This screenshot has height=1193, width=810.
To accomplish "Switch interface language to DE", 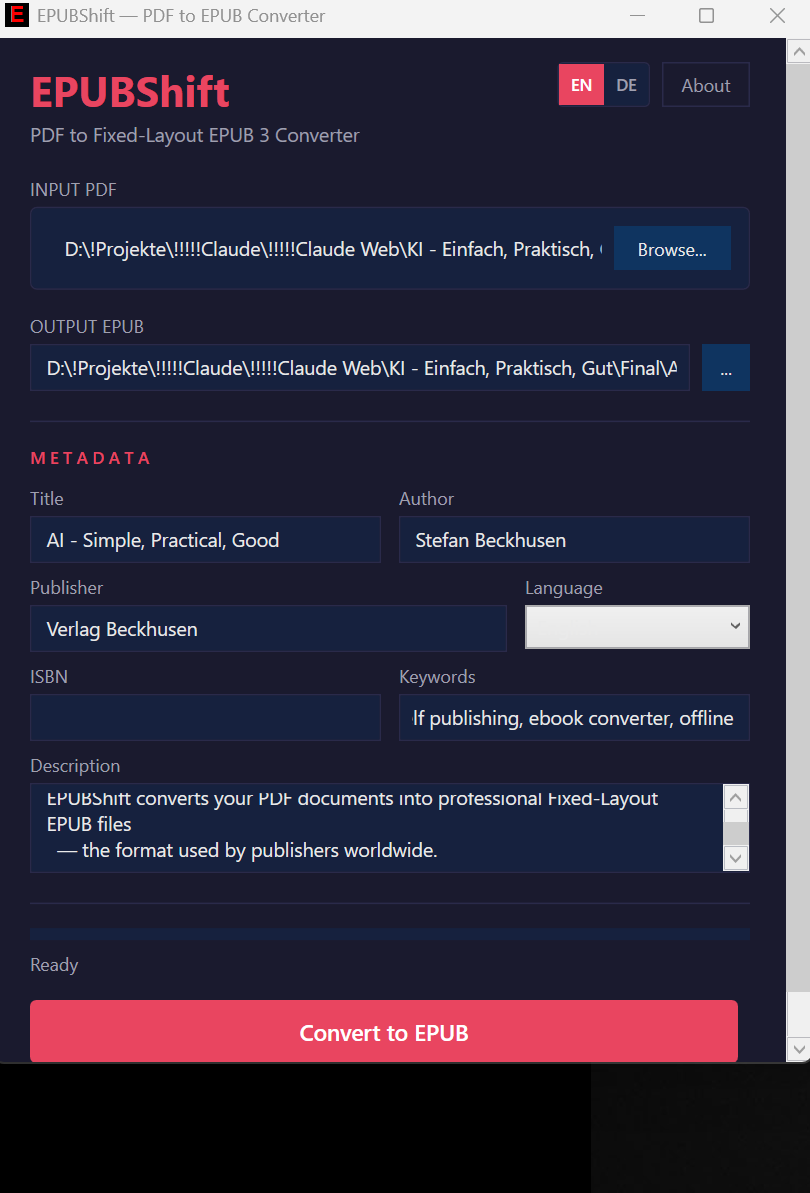I will pyautogui.click(x=626, y=85).
